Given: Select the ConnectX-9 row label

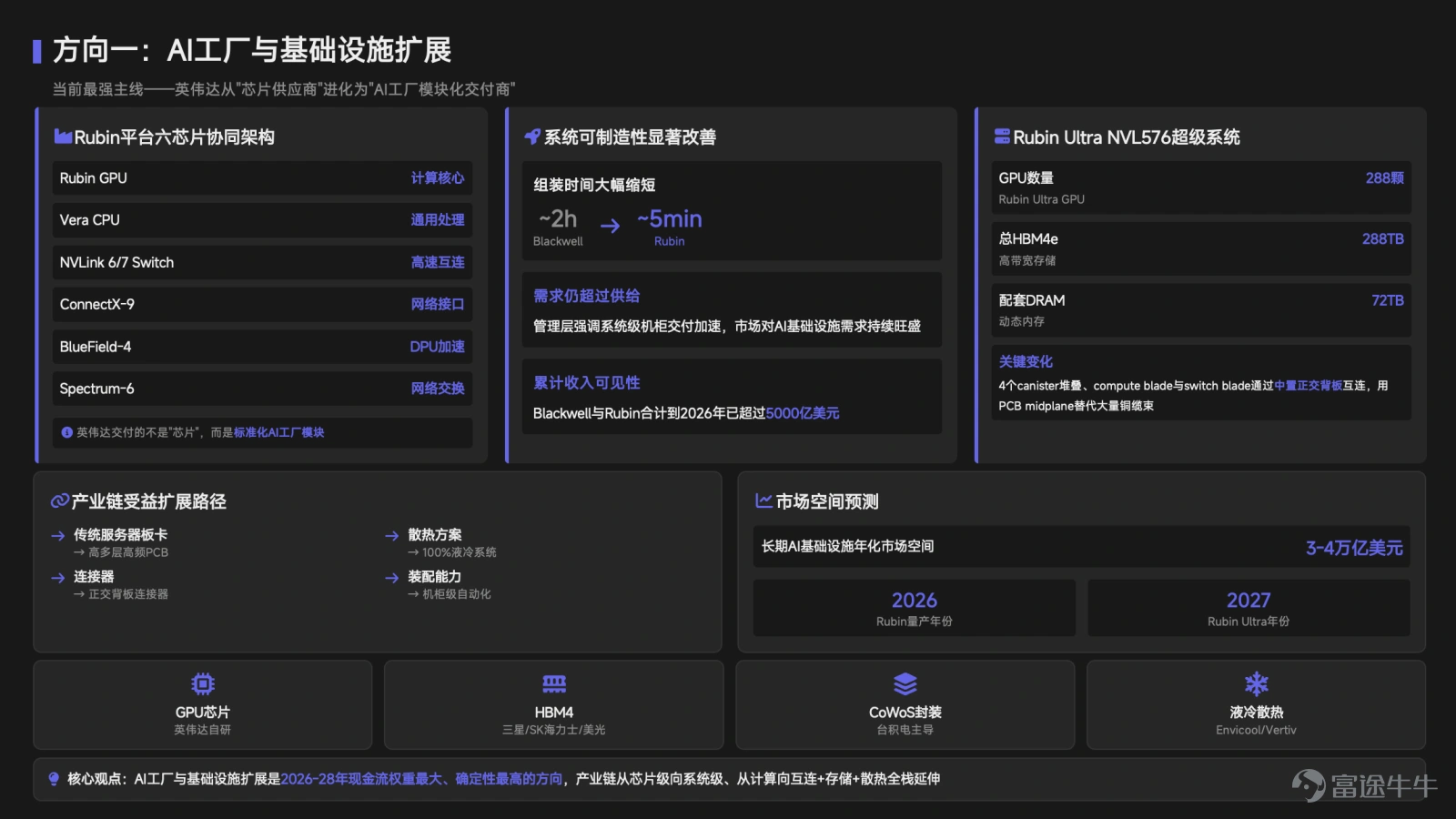Looking at the screenshot, I should pyautogui.click(x=97, y=304).
